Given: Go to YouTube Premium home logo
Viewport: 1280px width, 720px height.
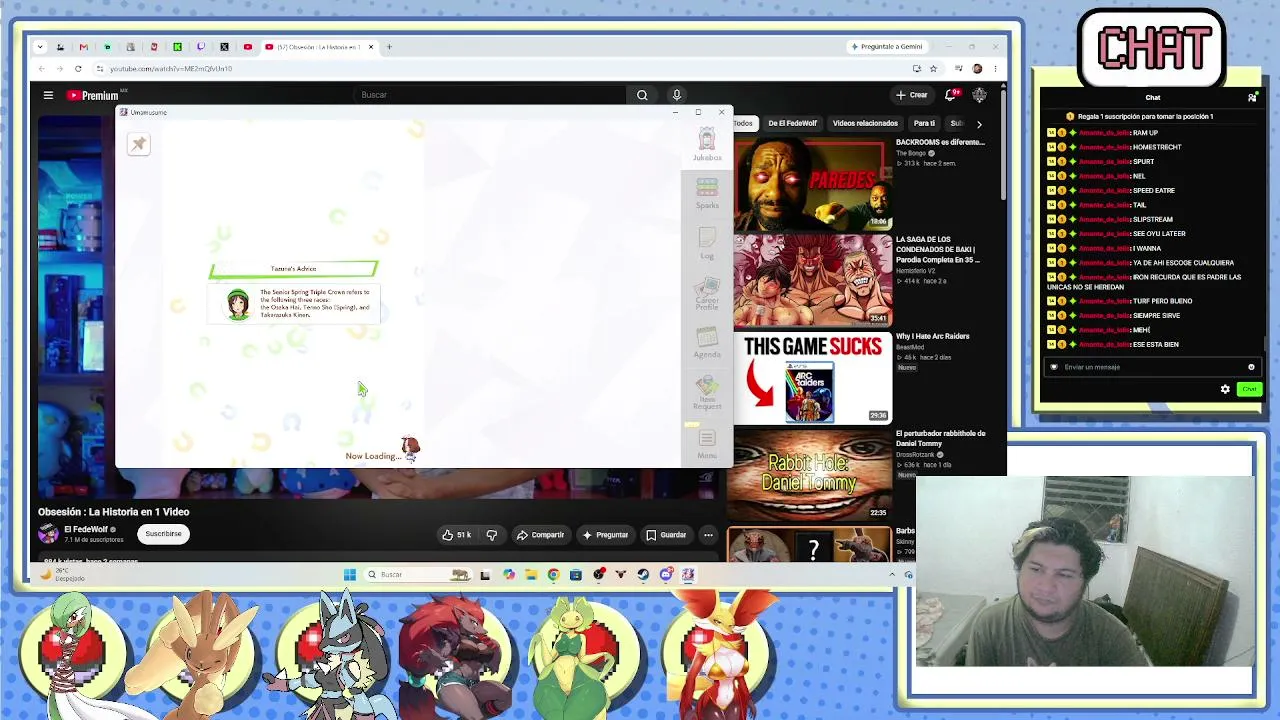Looking at the screenshot, I should [93, 95].
